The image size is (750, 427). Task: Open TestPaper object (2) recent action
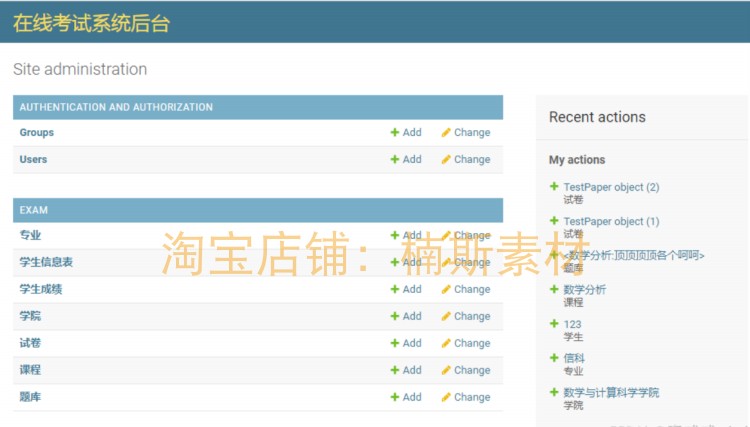[x=611, y=187]
